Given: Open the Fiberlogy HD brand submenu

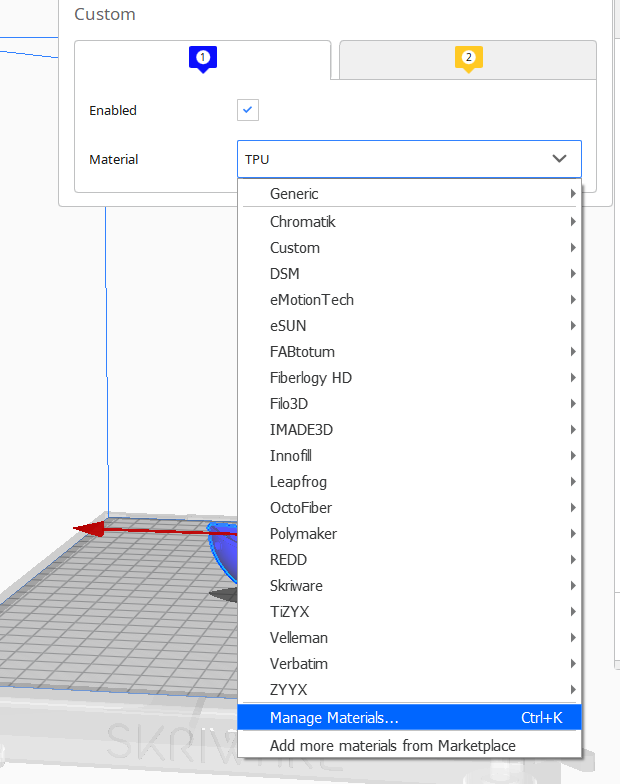Looking at the screenshot, I should (x=409, y=378).
